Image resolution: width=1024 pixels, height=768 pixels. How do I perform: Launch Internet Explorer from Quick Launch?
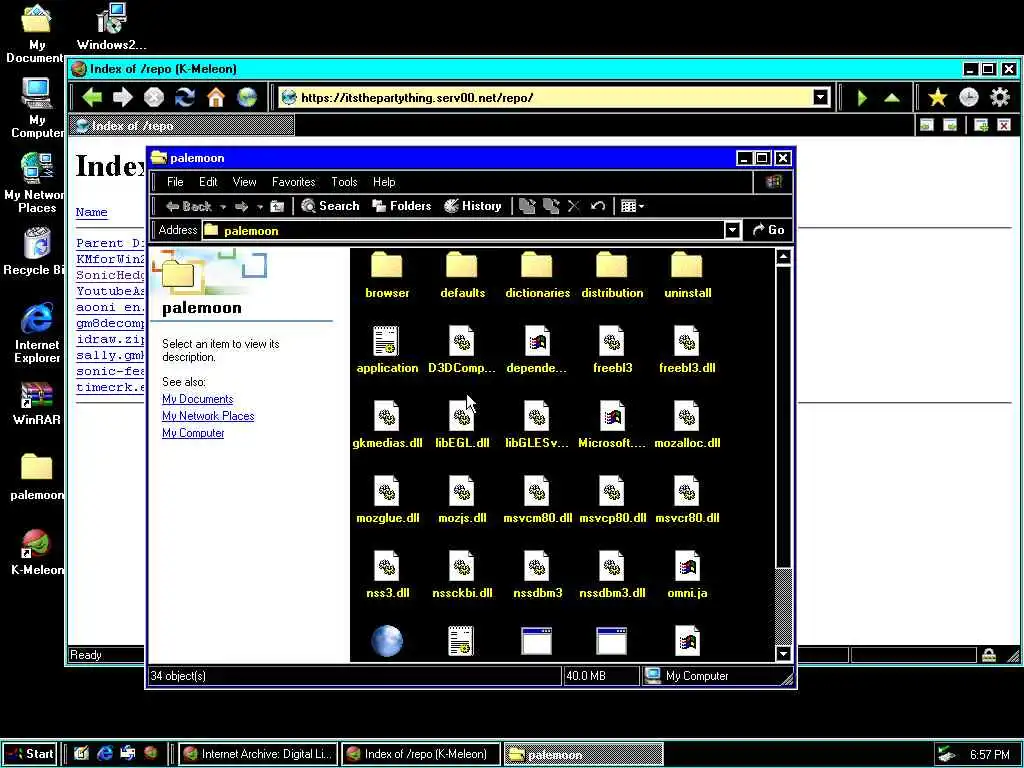coord(104,754)
